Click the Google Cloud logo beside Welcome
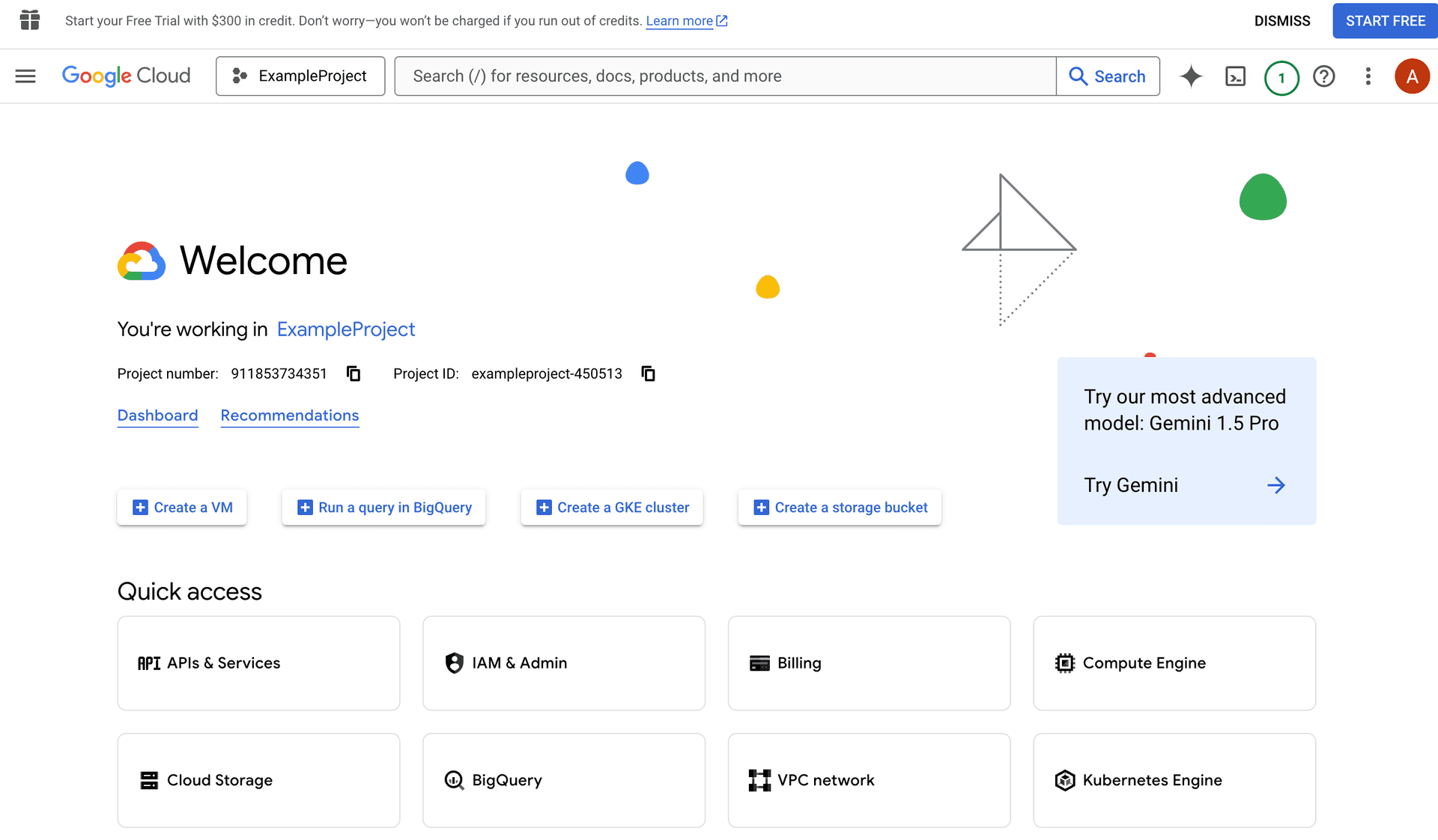The width and height of the screenshot is (1438, 840). point(142,261)
